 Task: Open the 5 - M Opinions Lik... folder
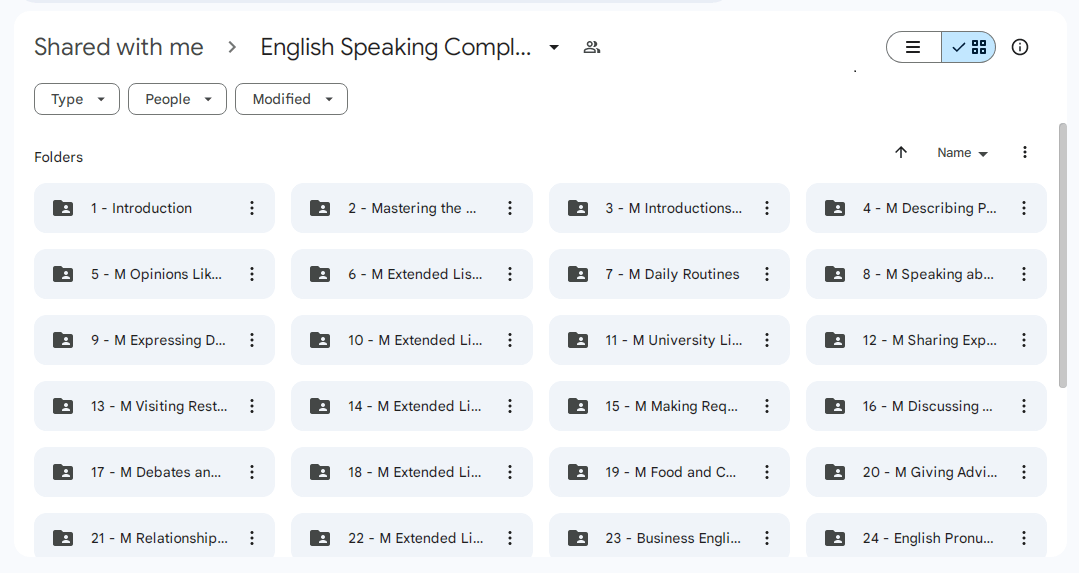click(154, 274)
